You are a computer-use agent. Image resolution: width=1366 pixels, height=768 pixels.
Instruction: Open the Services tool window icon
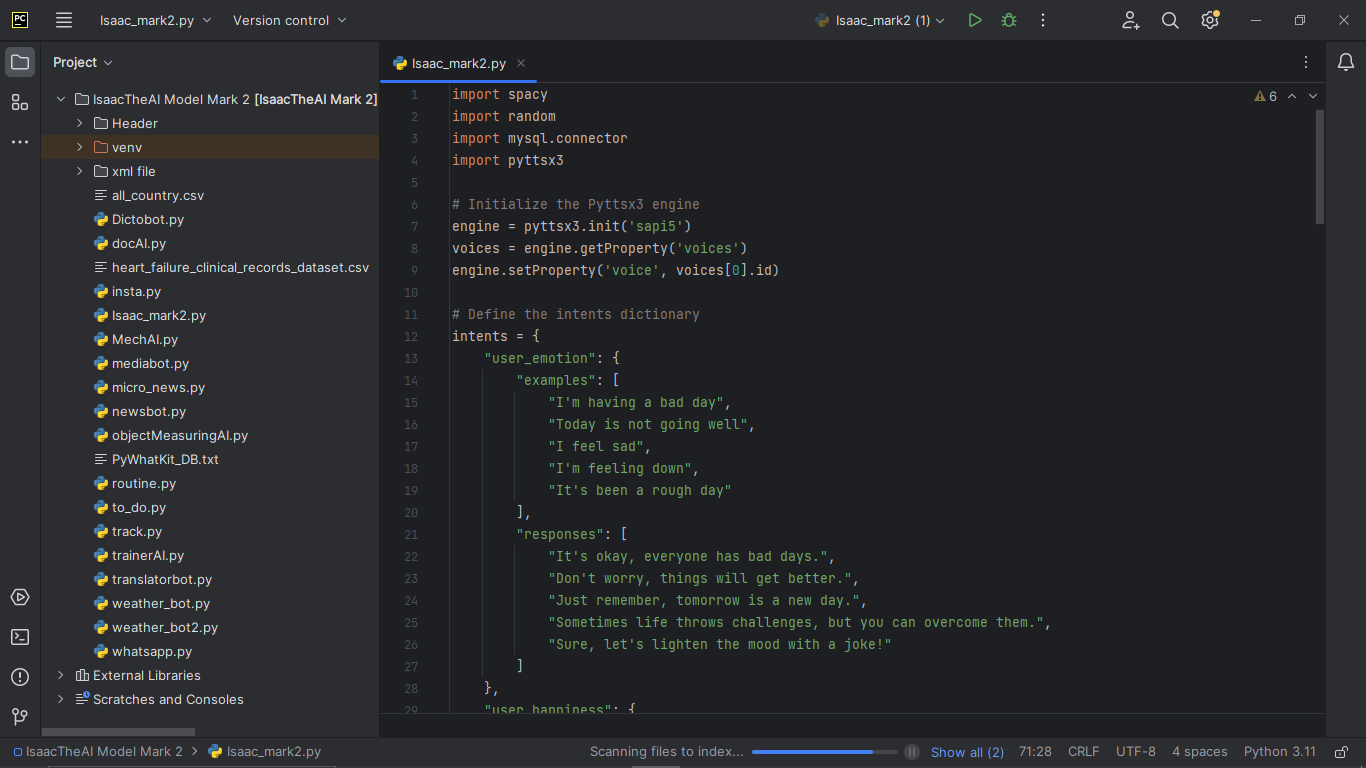click(20, 597)
